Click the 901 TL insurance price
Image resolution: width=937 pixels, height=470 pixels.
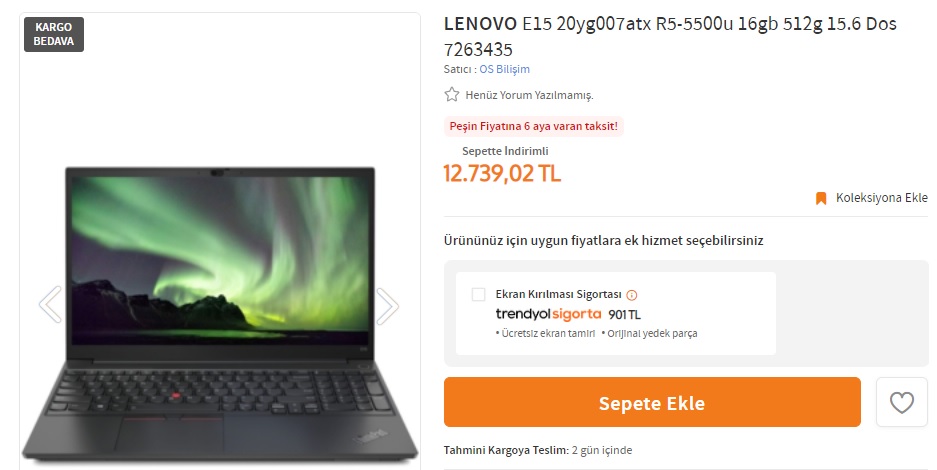(x=624, y=315)
